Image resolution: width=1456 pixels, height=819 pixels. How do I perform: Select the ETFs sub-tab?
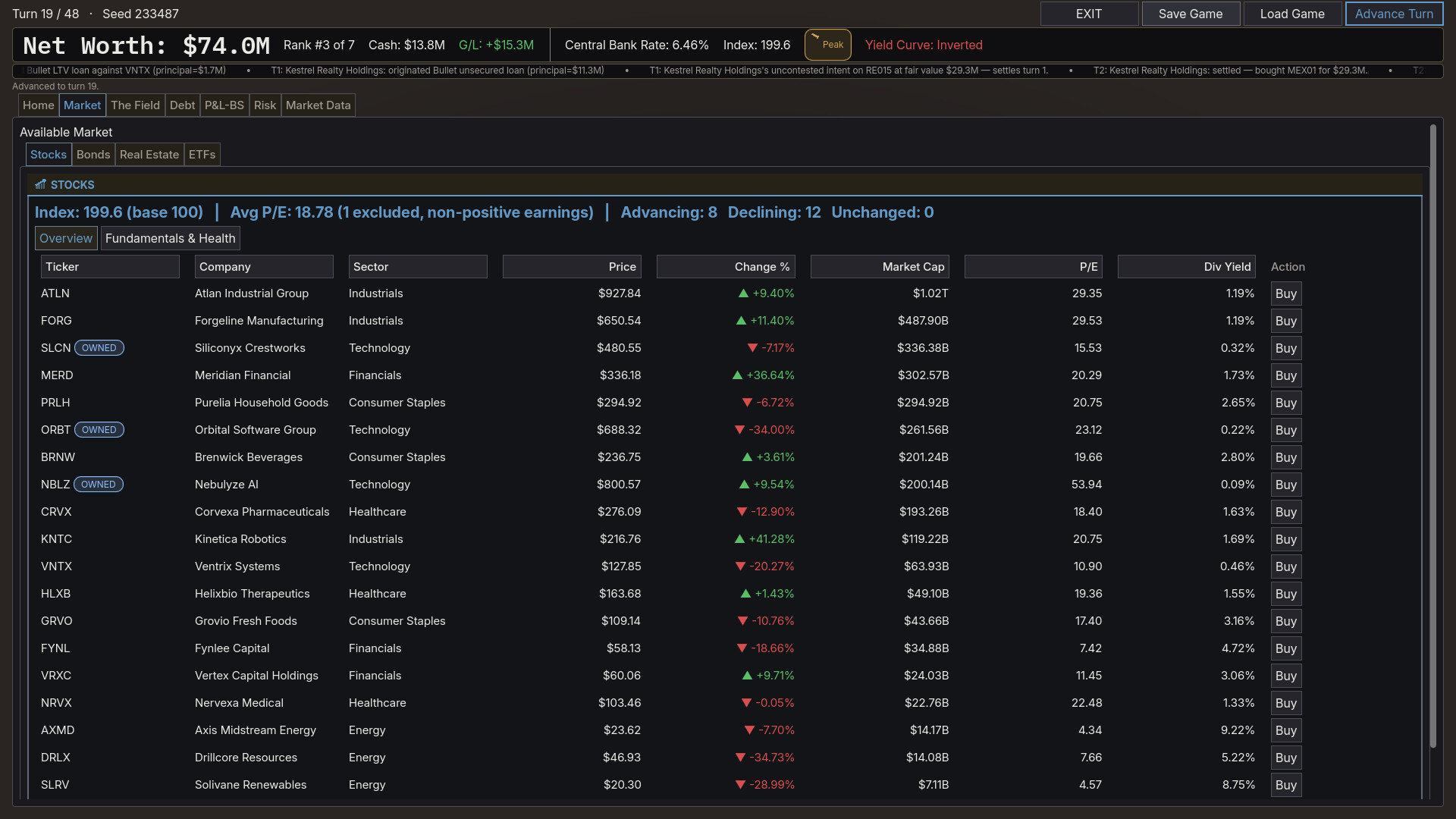(x=202, y=155)
